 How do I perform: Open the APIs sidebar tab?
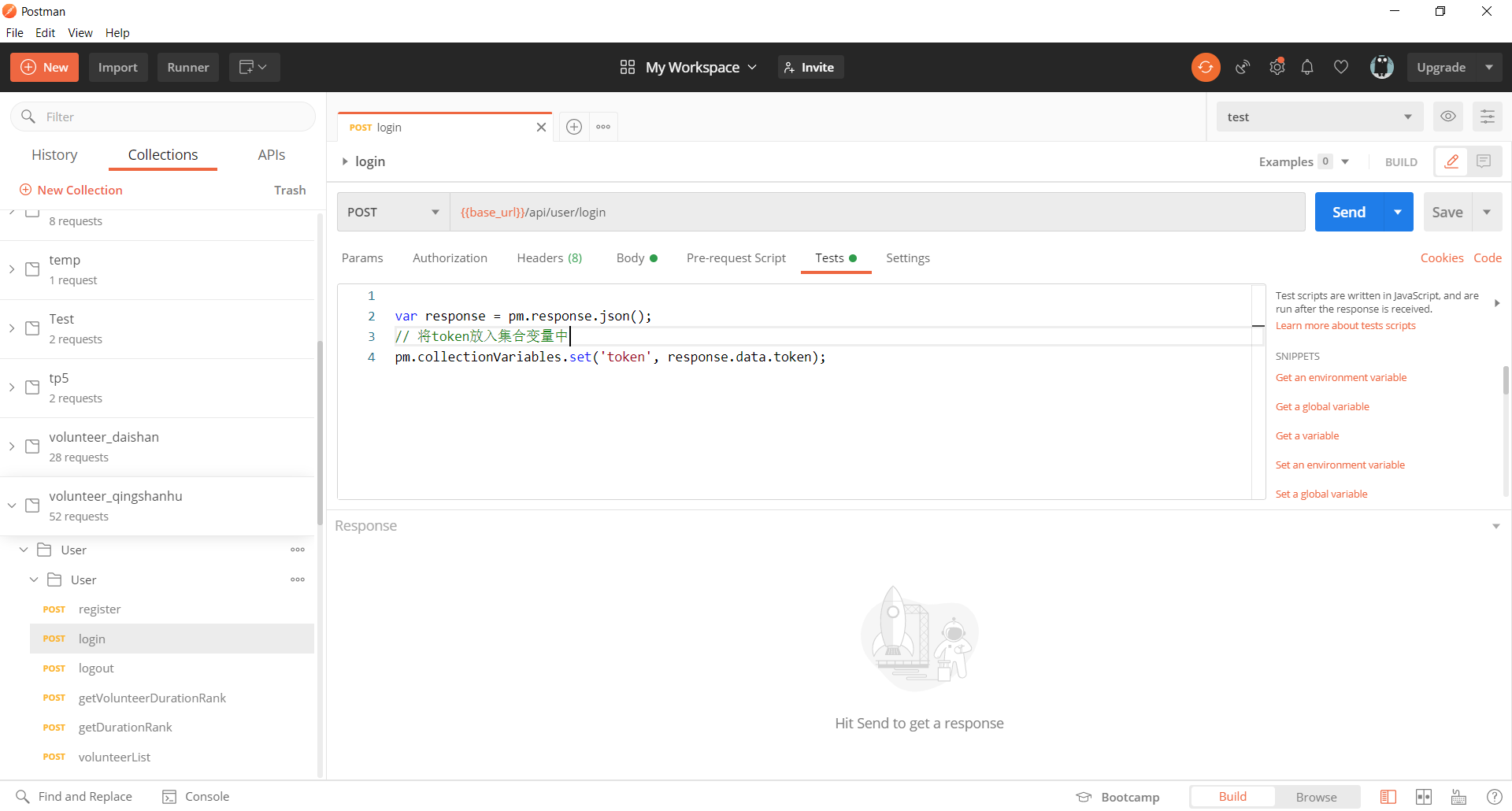(x=272, y=155)
